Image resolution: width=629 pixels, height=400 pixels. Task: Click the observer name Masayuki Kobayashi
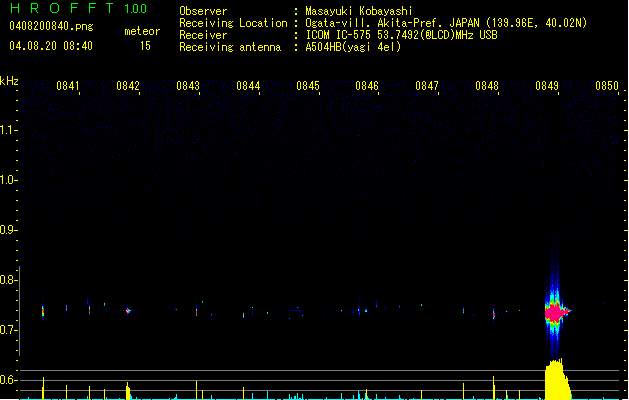coord(359,11)
